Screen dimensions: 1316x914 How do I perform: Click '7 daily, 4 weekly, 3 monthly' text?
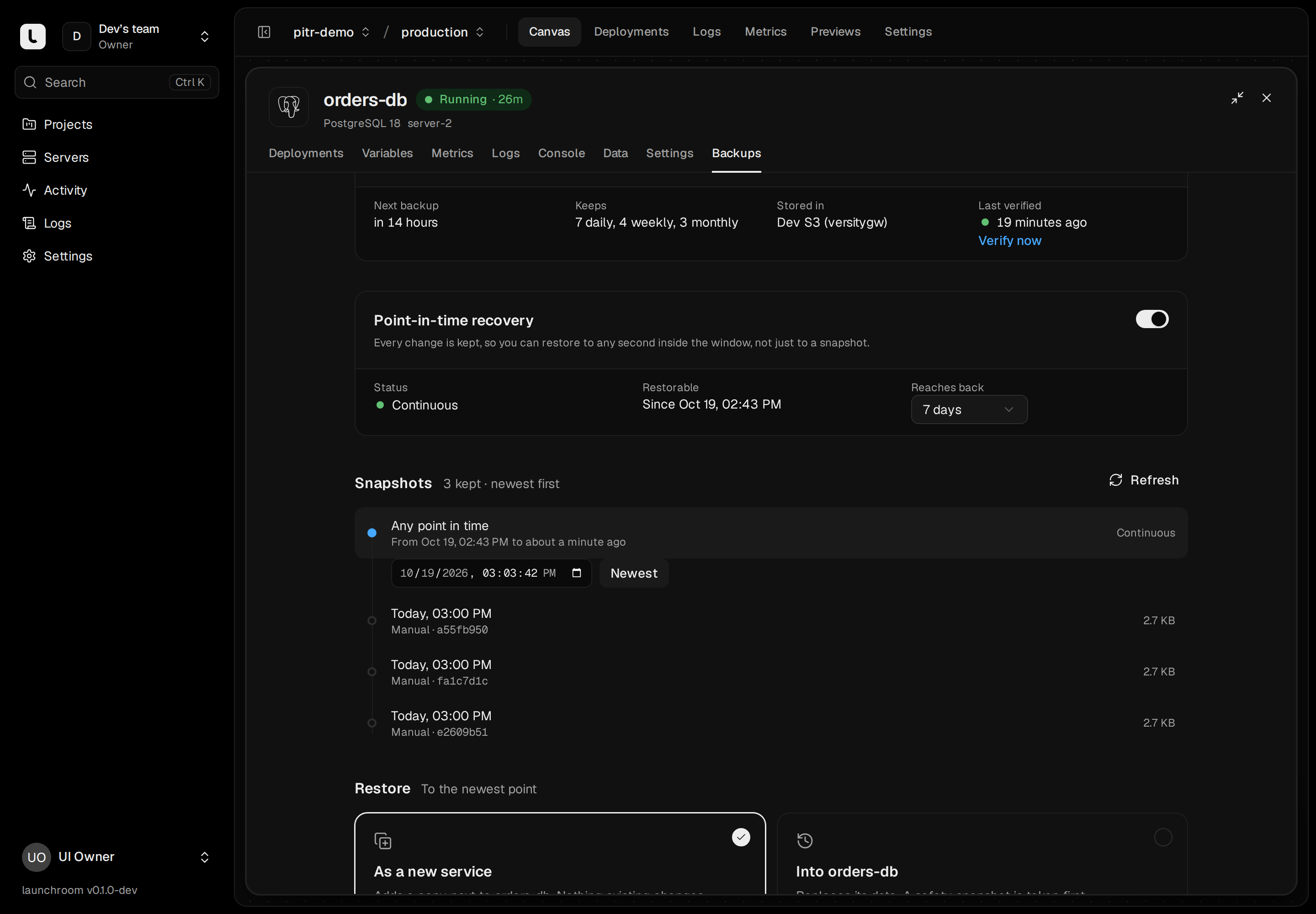tap(656, 223)
